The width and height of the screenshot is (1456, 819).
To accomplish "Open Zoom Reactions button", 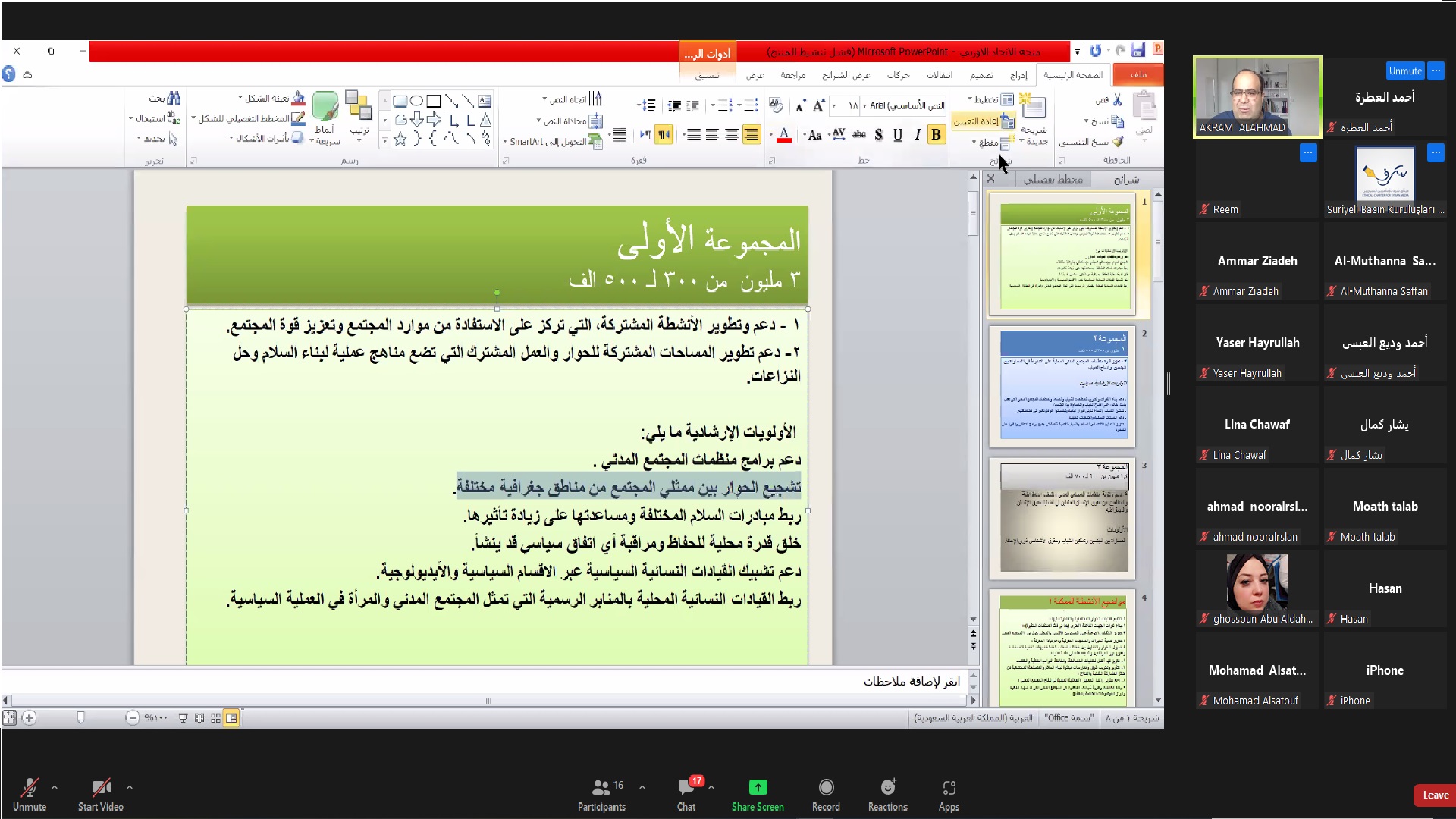I will click(887, 794).
